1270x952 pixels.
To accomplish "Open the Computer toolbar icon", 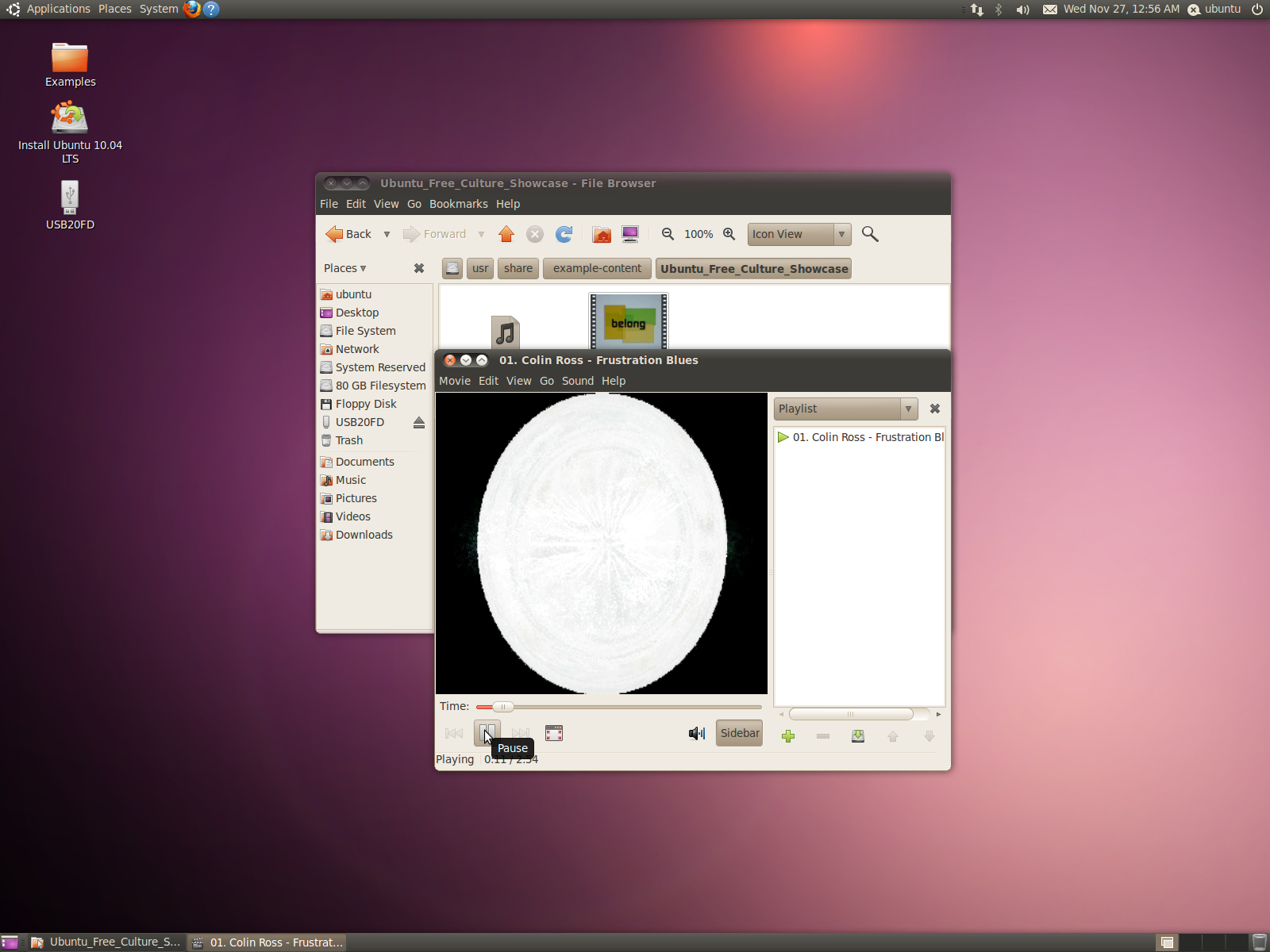I will pos(630,234).
